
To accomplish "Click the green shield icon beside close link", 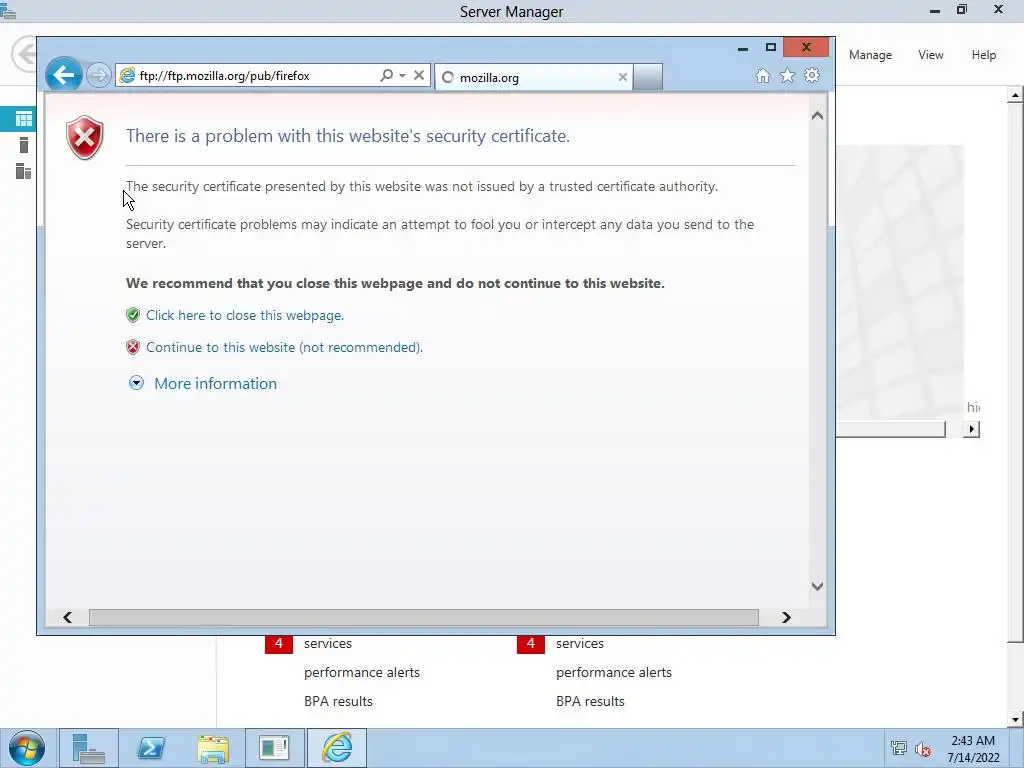I will (x=133, y=315).
